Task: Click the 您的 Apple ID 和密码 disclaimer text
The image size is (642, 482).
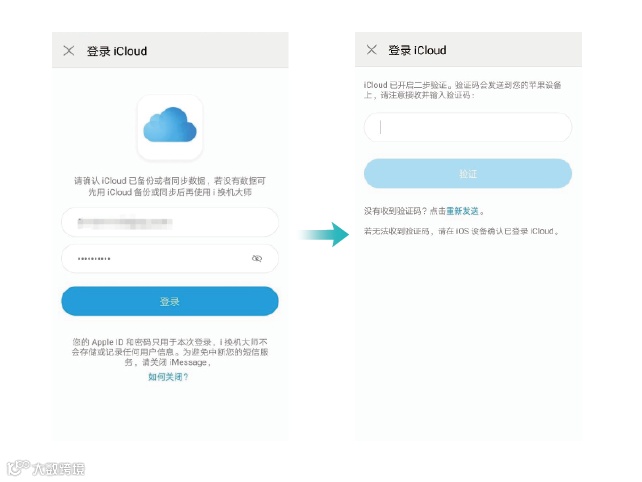Action: point(170,352)
